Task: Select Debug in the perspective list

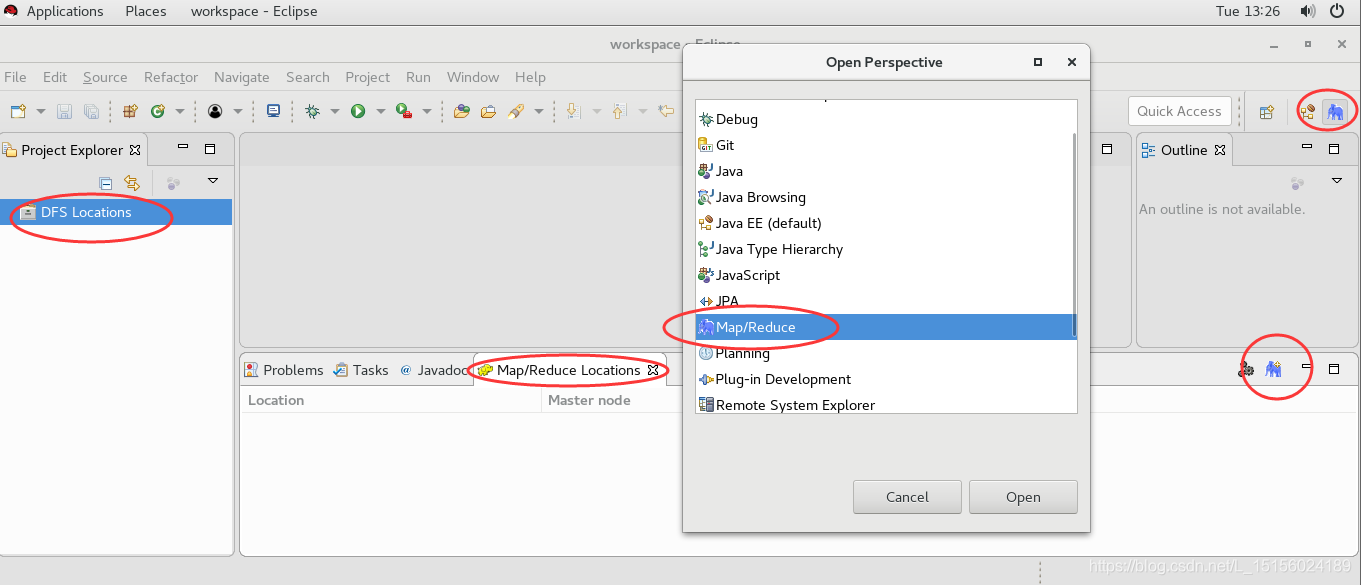Action: [883, 119]
